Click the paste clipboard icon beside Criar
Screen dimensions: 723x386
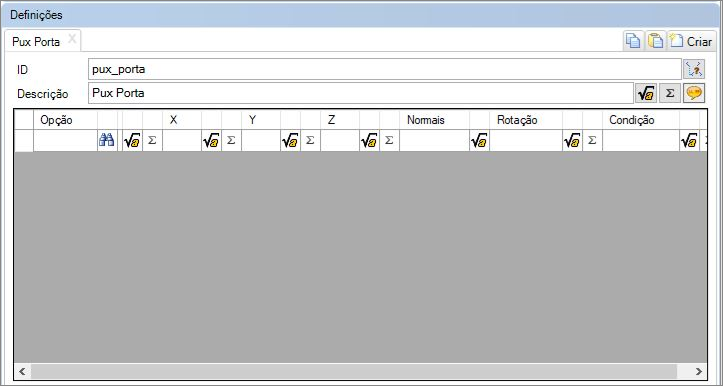tap(655, 41)
